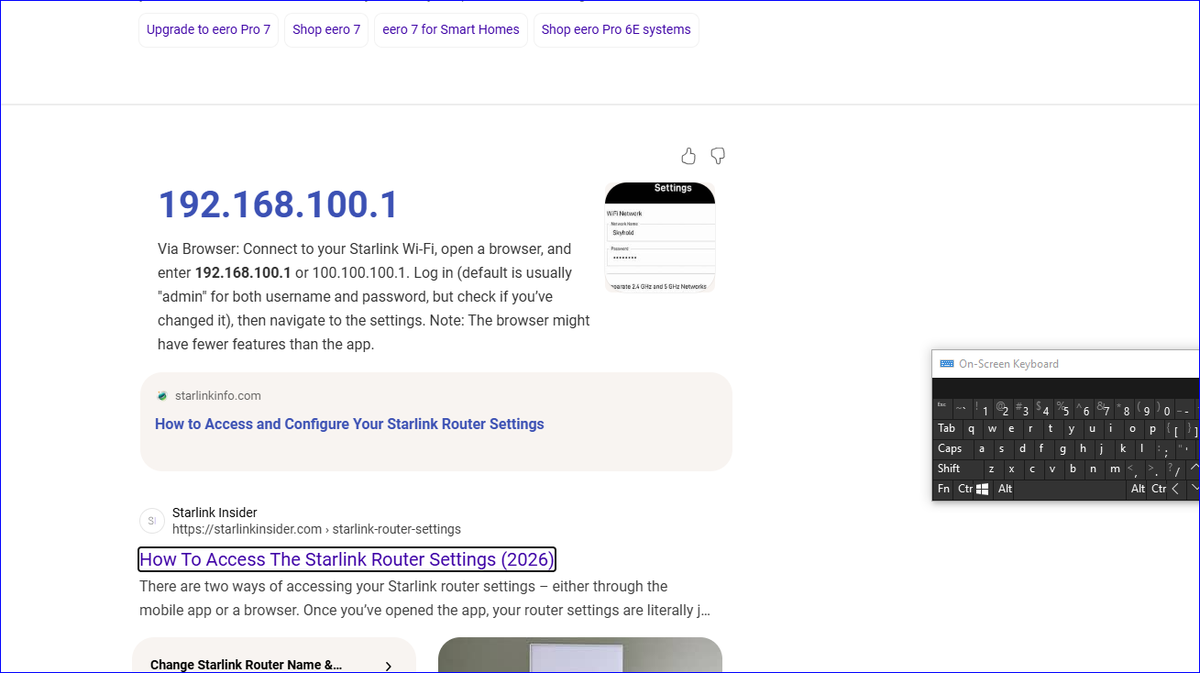1200x673 pixels.
Task: Click the thumbs up feedback icon
Action: tap(688, 155)
